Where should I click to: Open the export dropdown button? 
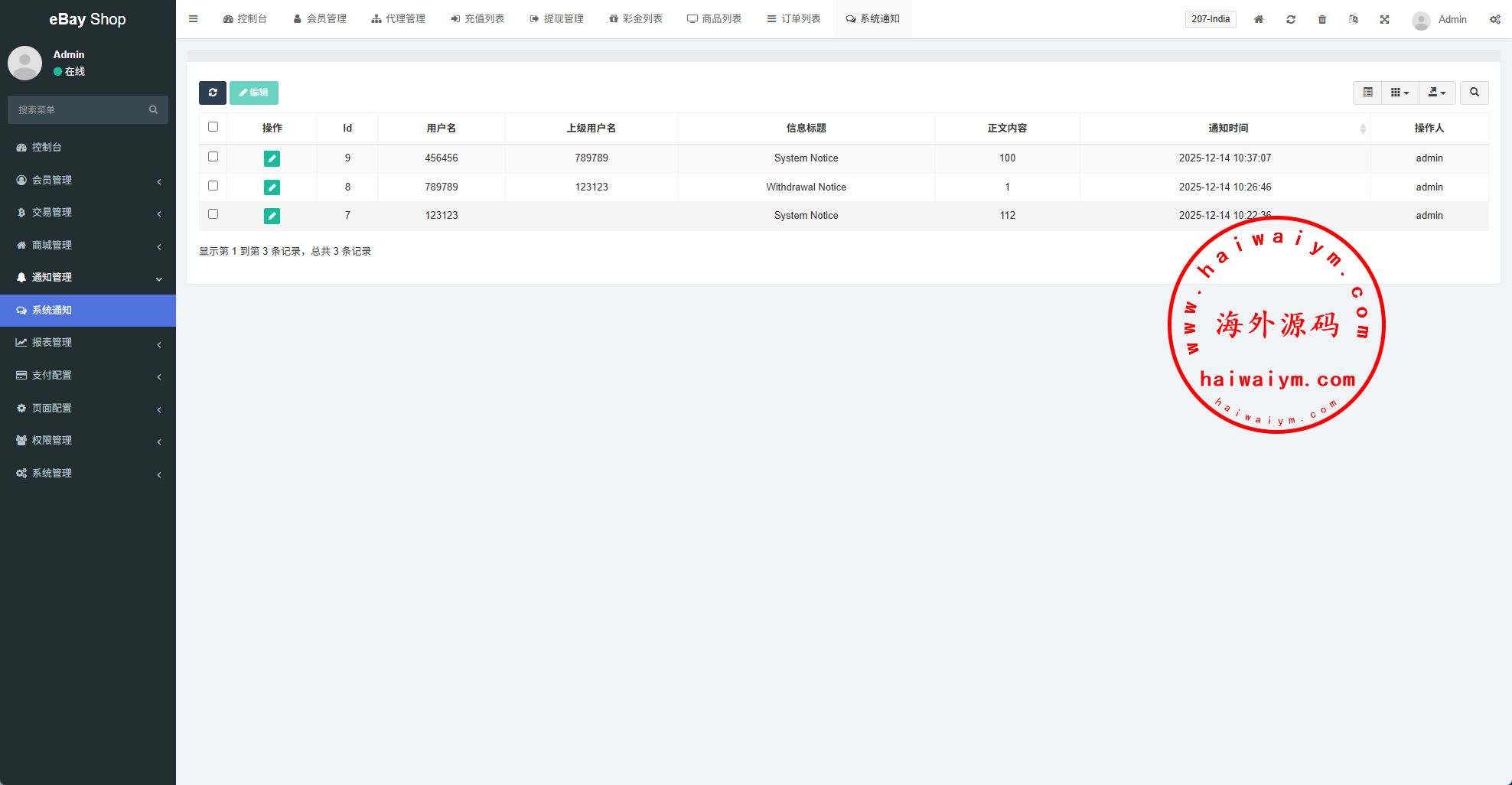tap(1436, 93)
